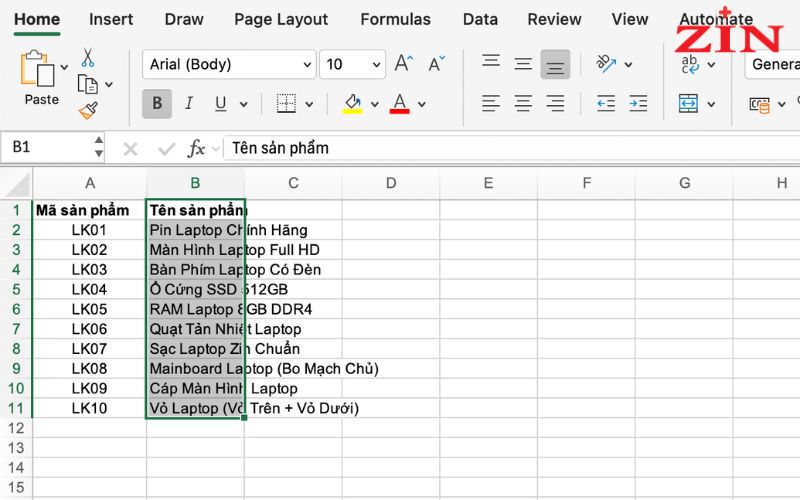Open the Formulas tab
The width and height of the screenshot is (800, 500).
(x=395, y=19)
